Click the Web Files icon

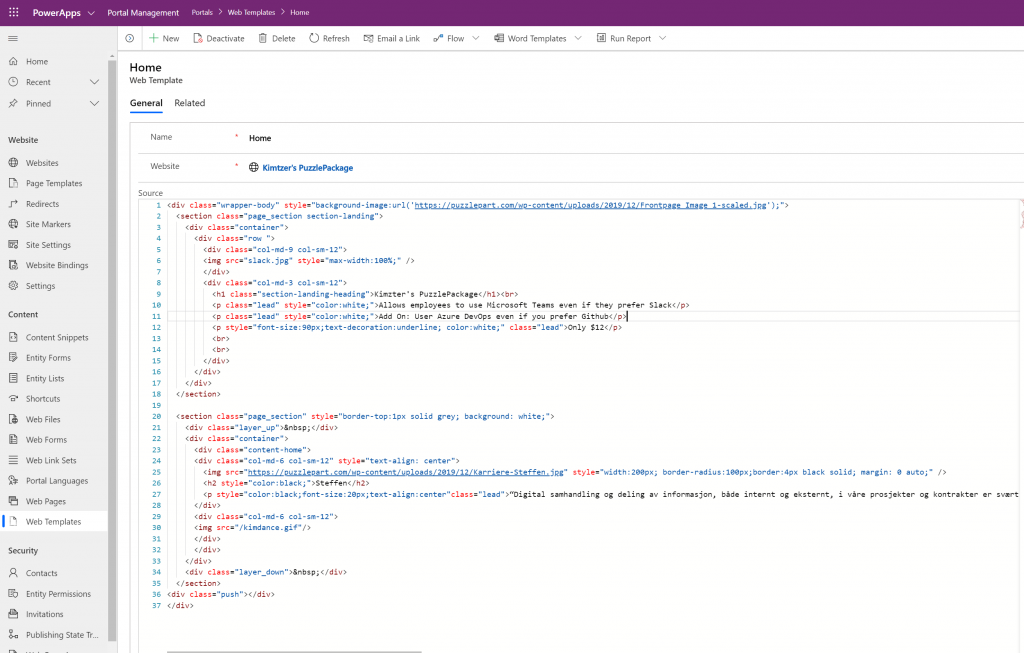(x=13, y=419)
